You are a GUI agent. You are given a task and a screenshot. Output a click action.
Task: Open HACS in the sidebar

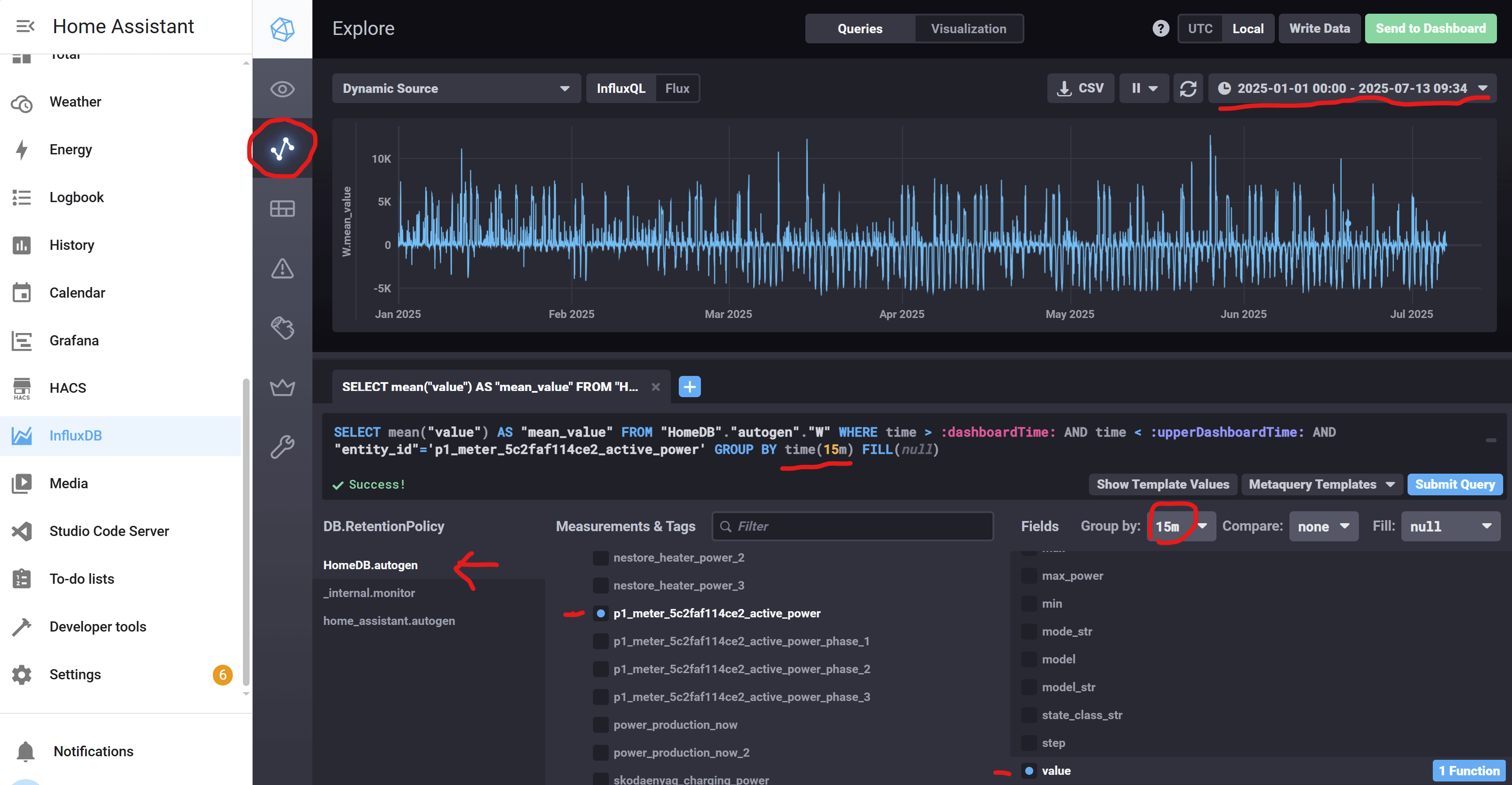[120, 388]
